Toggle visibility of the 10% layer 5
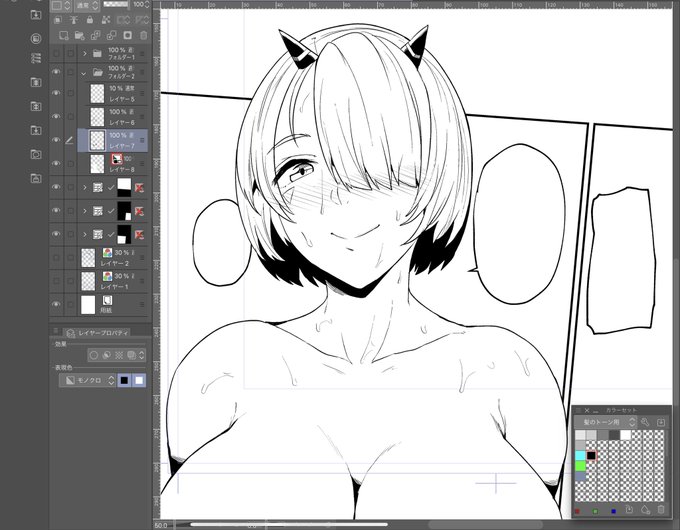 56,93
